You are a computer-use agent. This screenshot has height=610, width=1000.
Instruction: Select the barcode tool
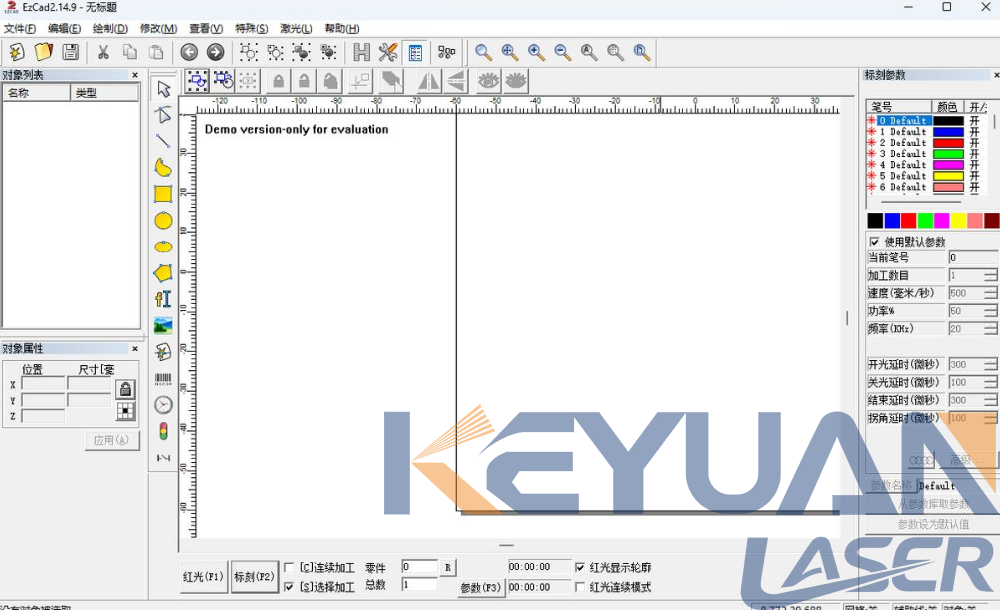click(163, 378)
